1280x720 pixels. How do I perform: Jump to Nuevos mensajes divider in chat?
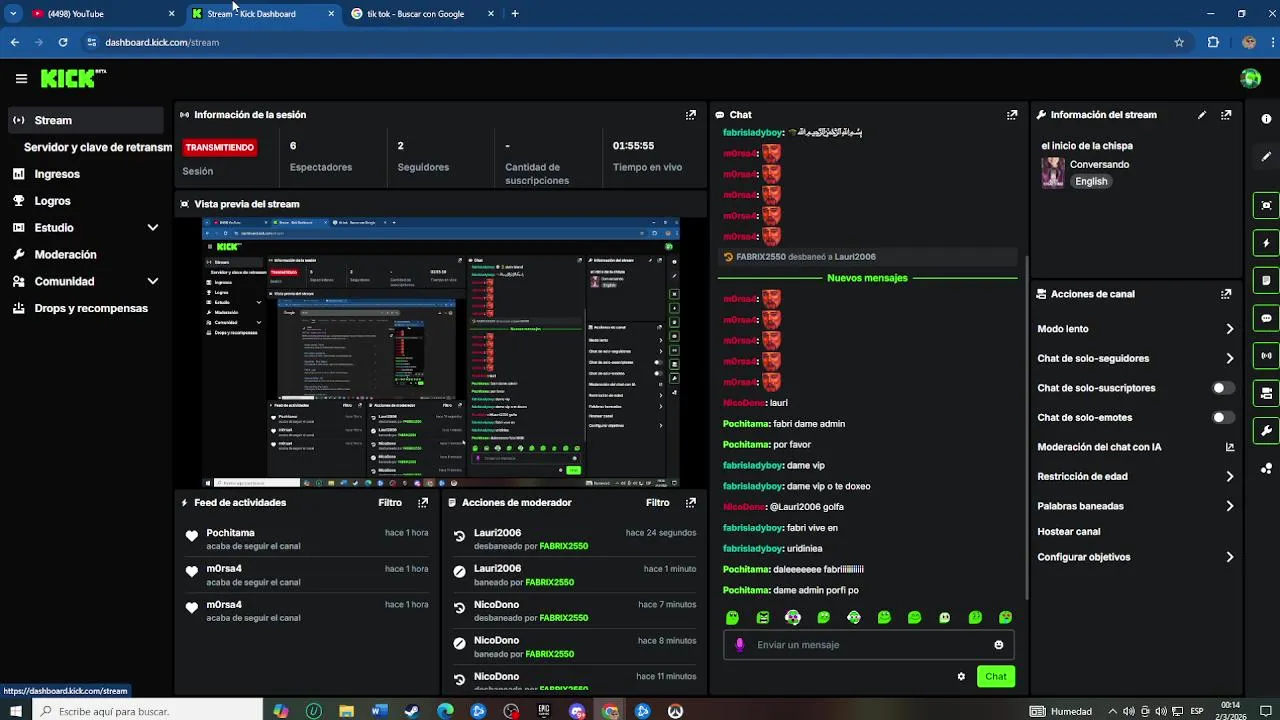(867, 278)
